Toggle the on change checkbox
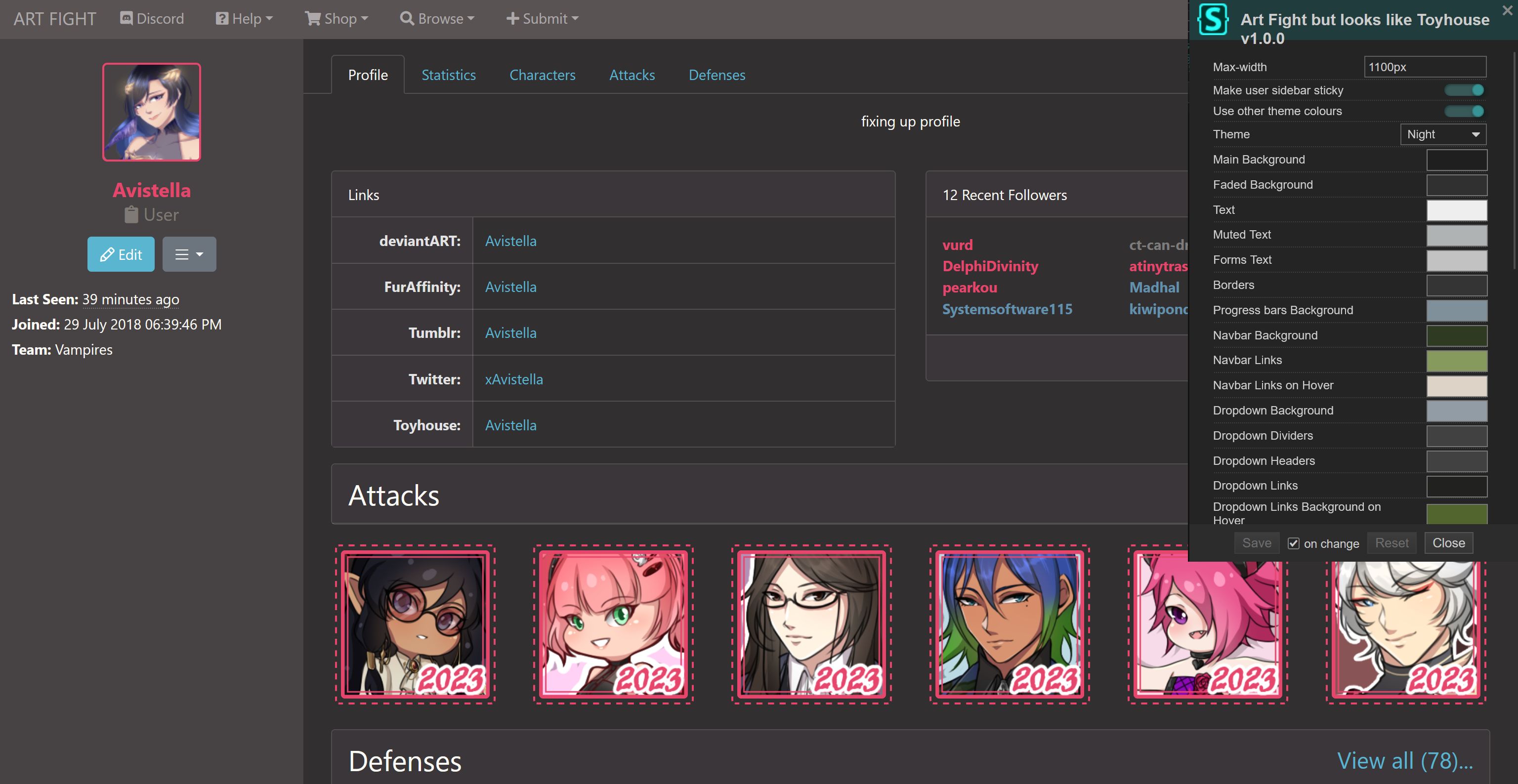Viewport: 1518px width, 784px height. pyautogui.click(x=1293, y=543)
